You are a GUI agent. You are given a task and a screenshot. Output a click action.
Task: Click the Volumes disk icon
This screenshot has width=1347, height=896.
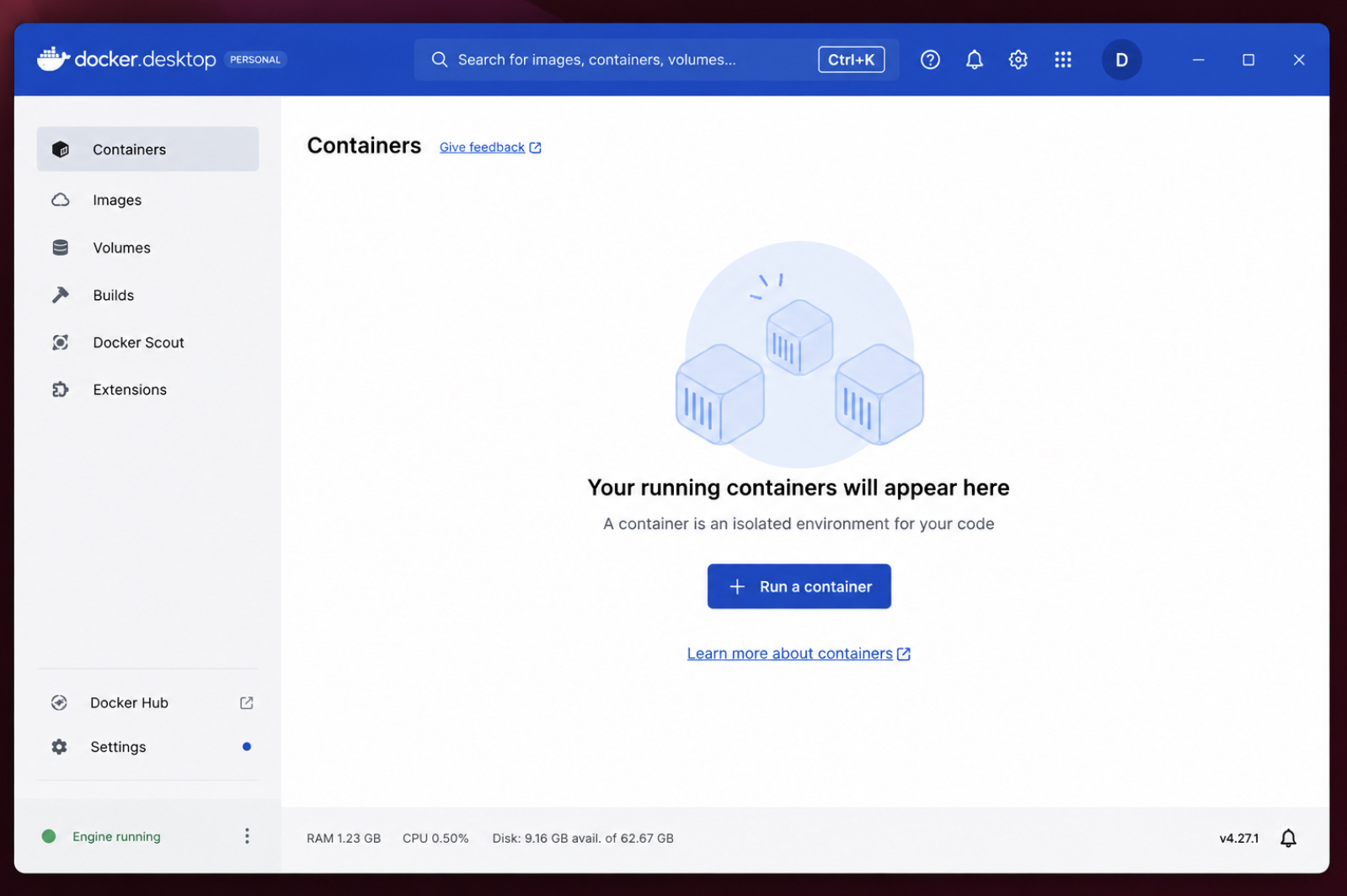point(61,248)
